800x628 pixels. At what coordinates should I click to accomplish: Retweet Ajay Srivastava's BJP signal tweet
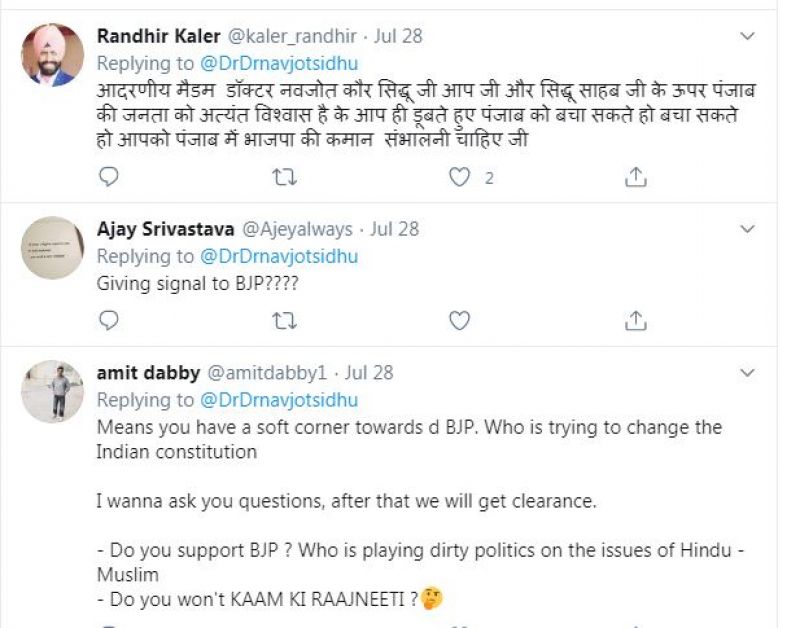click(284, 321)
